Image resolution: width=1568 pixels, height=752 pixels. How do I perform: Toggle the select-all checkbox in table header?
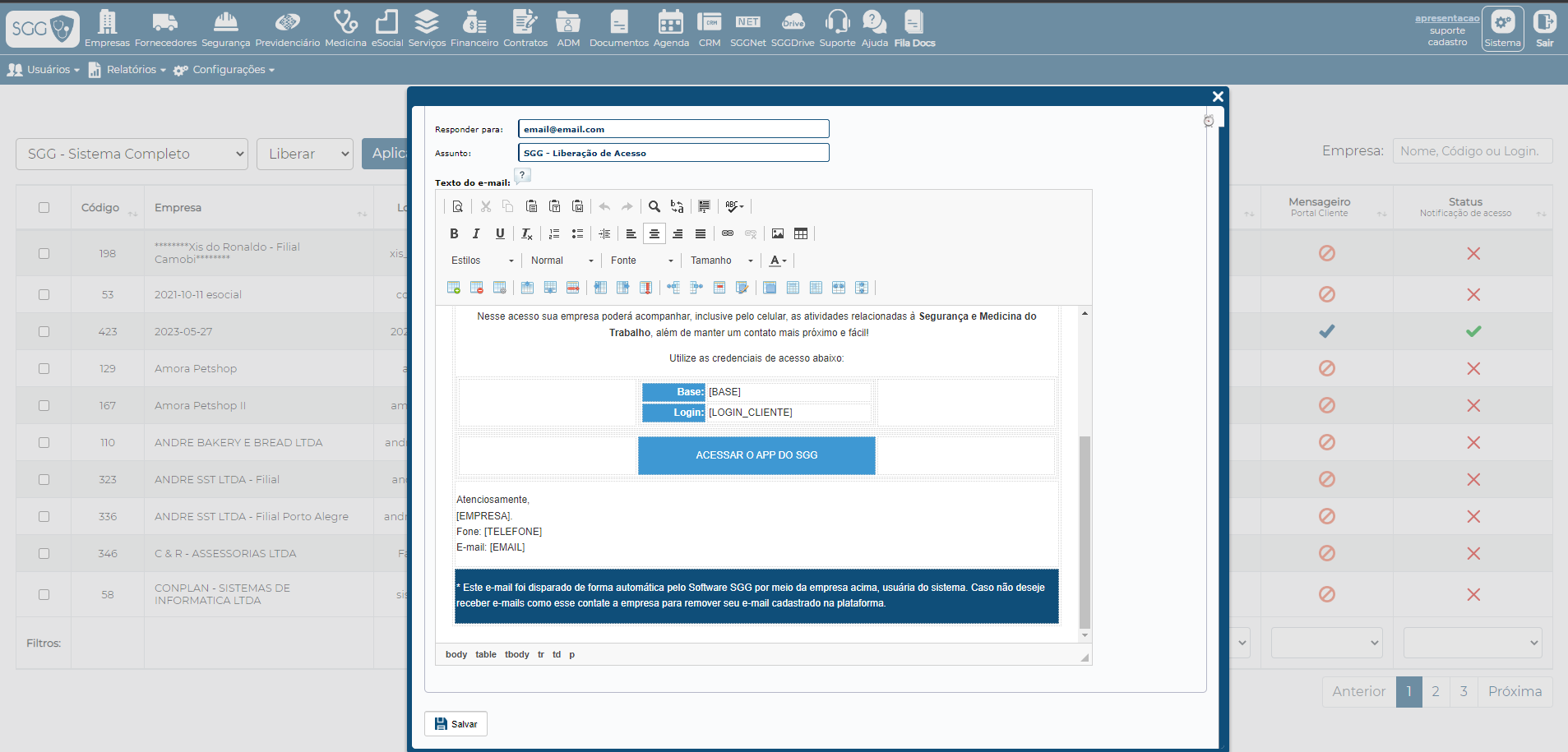click(44, 208)
